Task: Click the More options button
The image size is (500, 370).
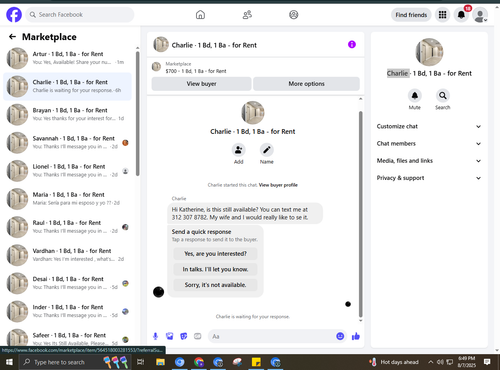Action: click(x=306, y=84)
